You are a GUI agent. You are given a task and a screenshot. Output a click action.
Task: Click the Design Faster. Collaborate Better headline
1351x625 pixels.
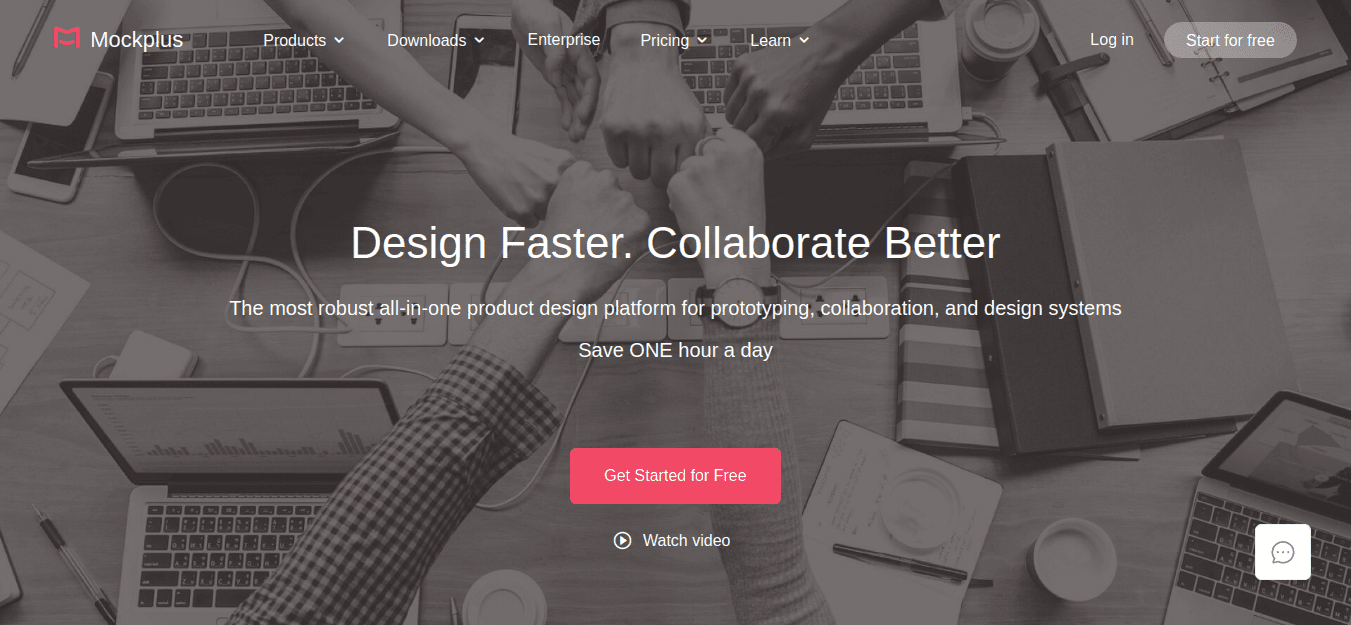[675, 244]
